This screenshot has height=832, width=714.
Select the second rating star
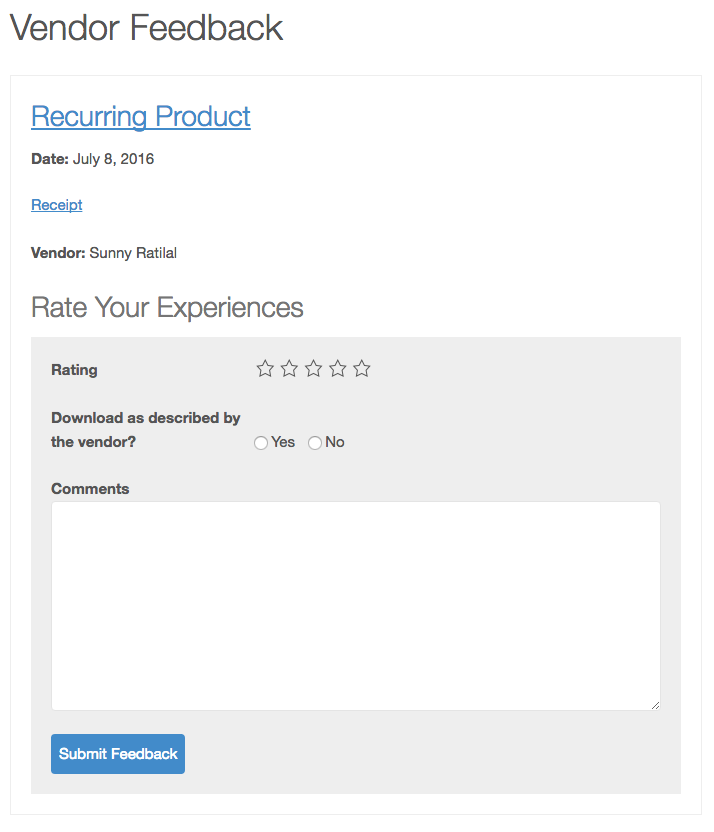[x=289, y=369]
